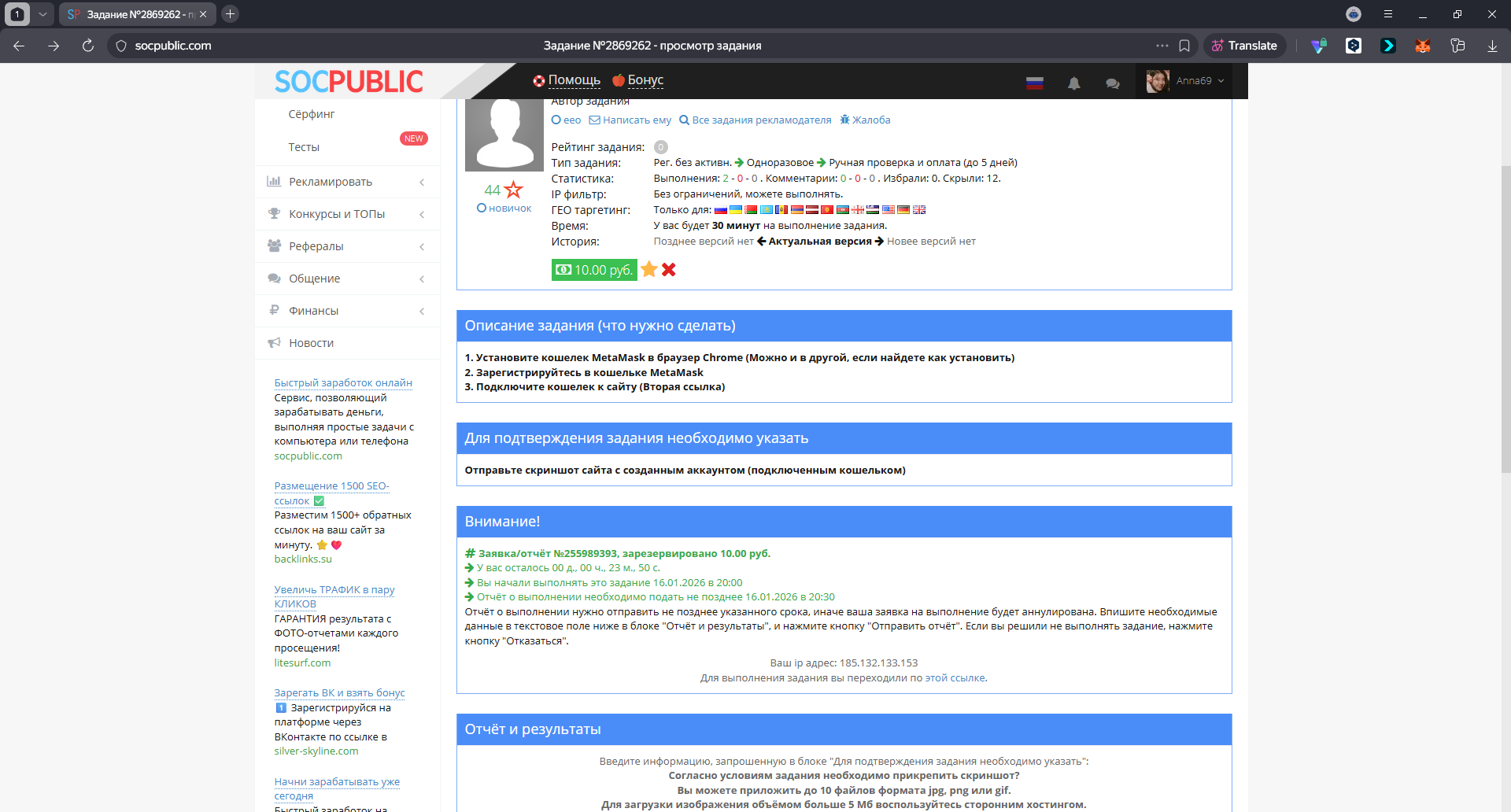The width and height of the screenshot is (1511, 812).
Task: Open the downloads arrow icon
Action: [1492, 46]
